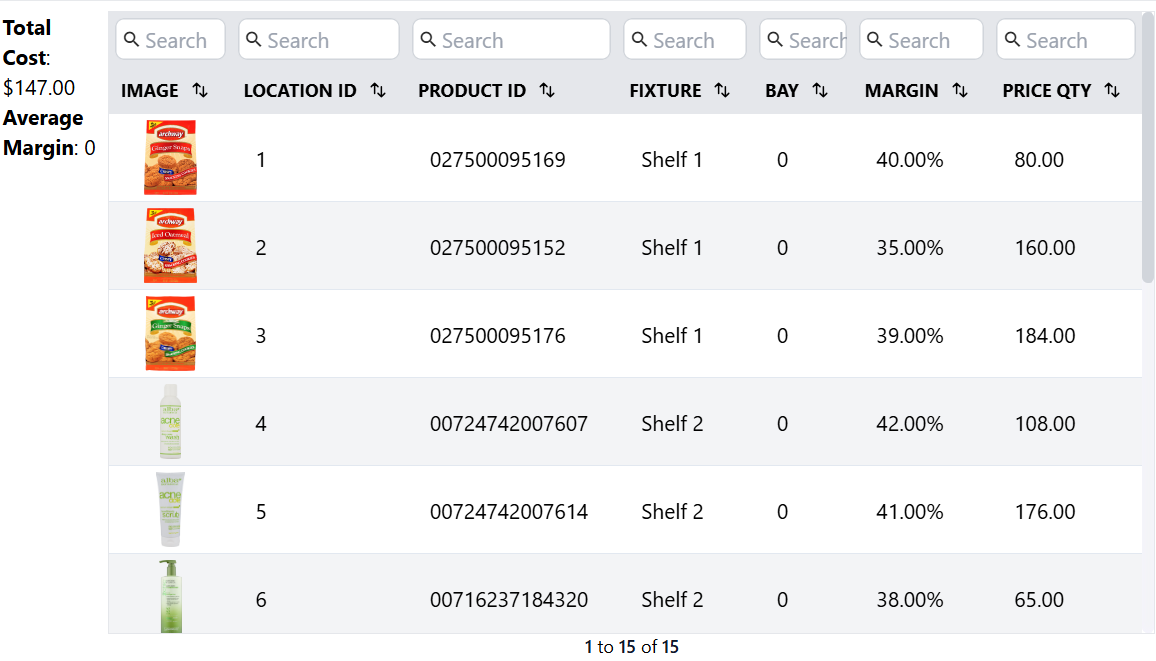1156x661 pixels.
Task: Select acne bottle image in row 4
Action: click(170, 422)
